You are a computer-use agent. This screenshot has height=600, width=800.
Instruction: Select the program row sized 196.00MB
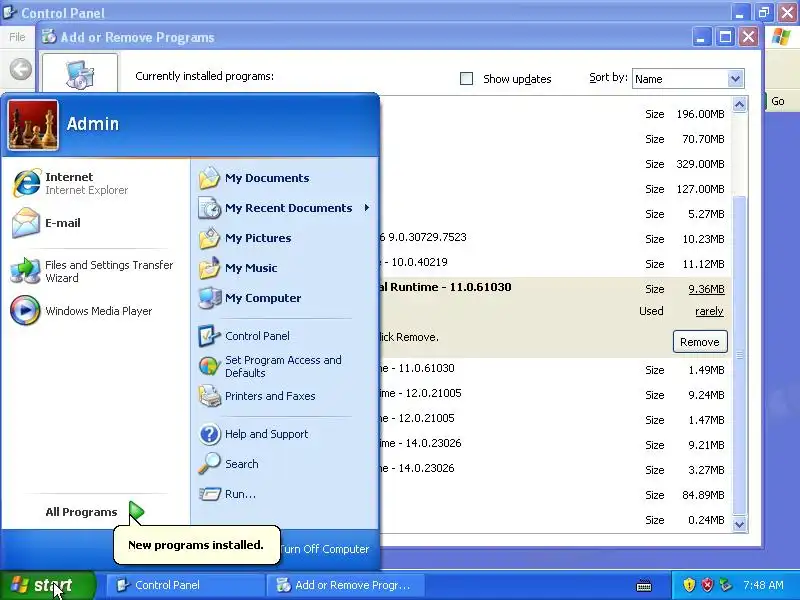pyautogui.click(x=555, y=114)
